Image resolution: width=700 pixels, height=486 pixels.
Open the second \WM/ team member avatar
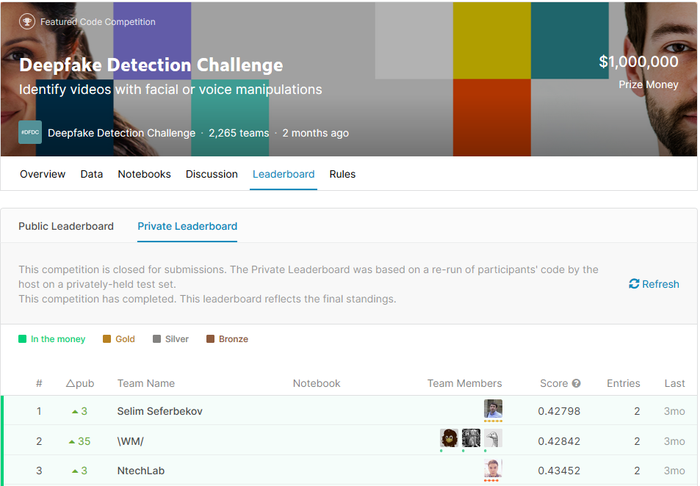pos(471,438)
